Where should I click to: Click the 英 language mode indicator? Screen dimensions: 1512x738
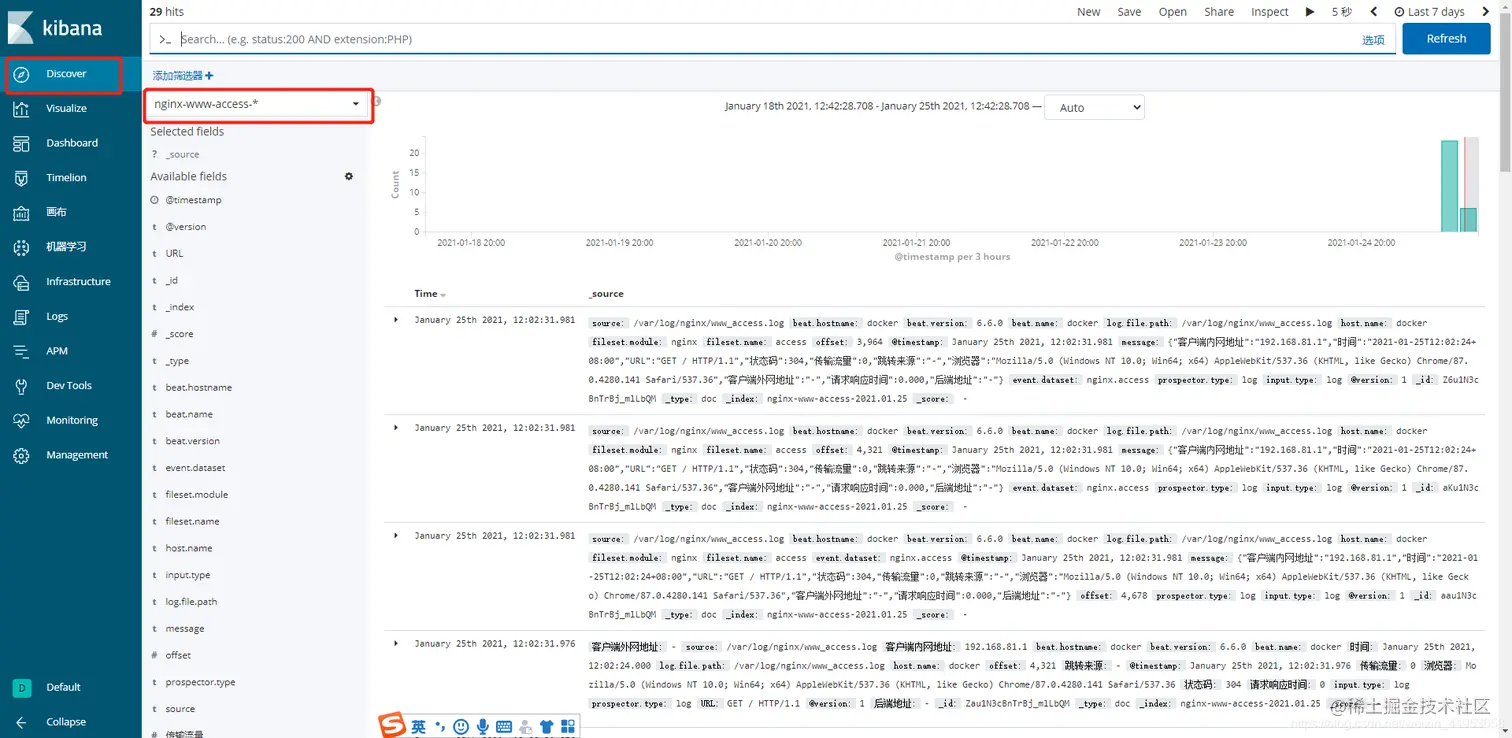418,726
